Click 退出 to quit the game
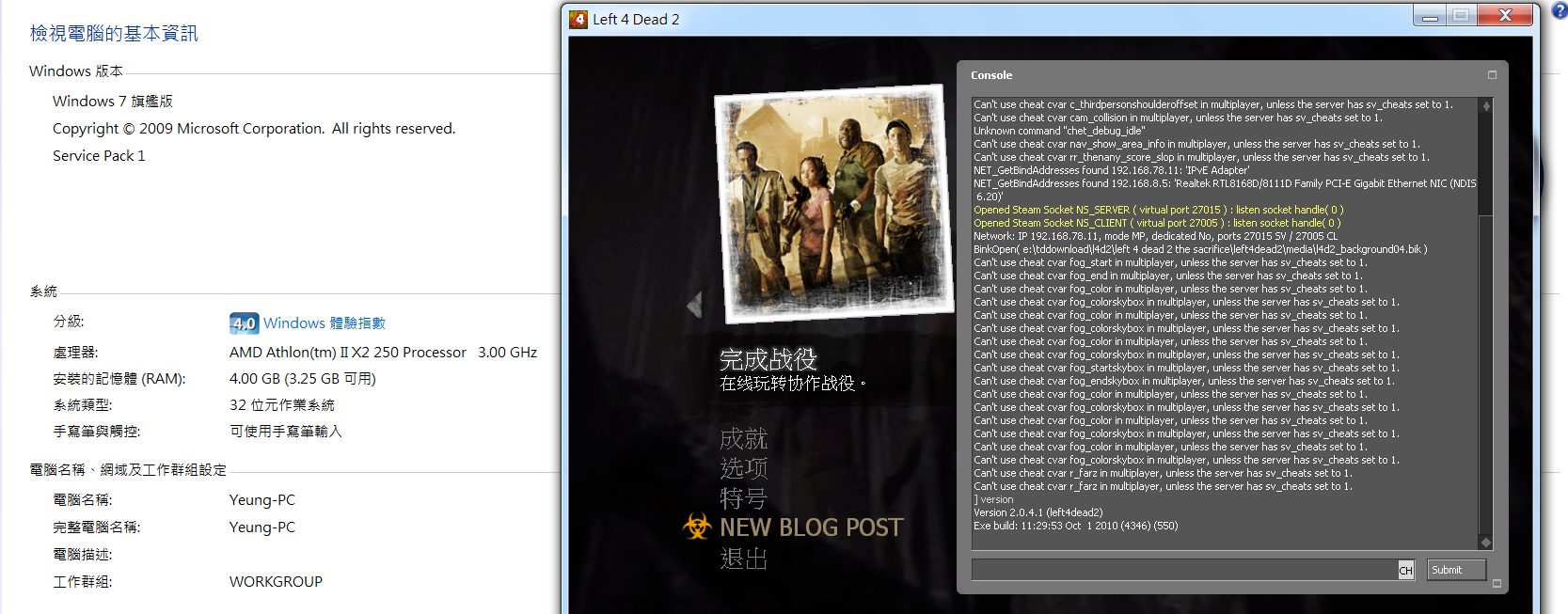 [743, 559]
